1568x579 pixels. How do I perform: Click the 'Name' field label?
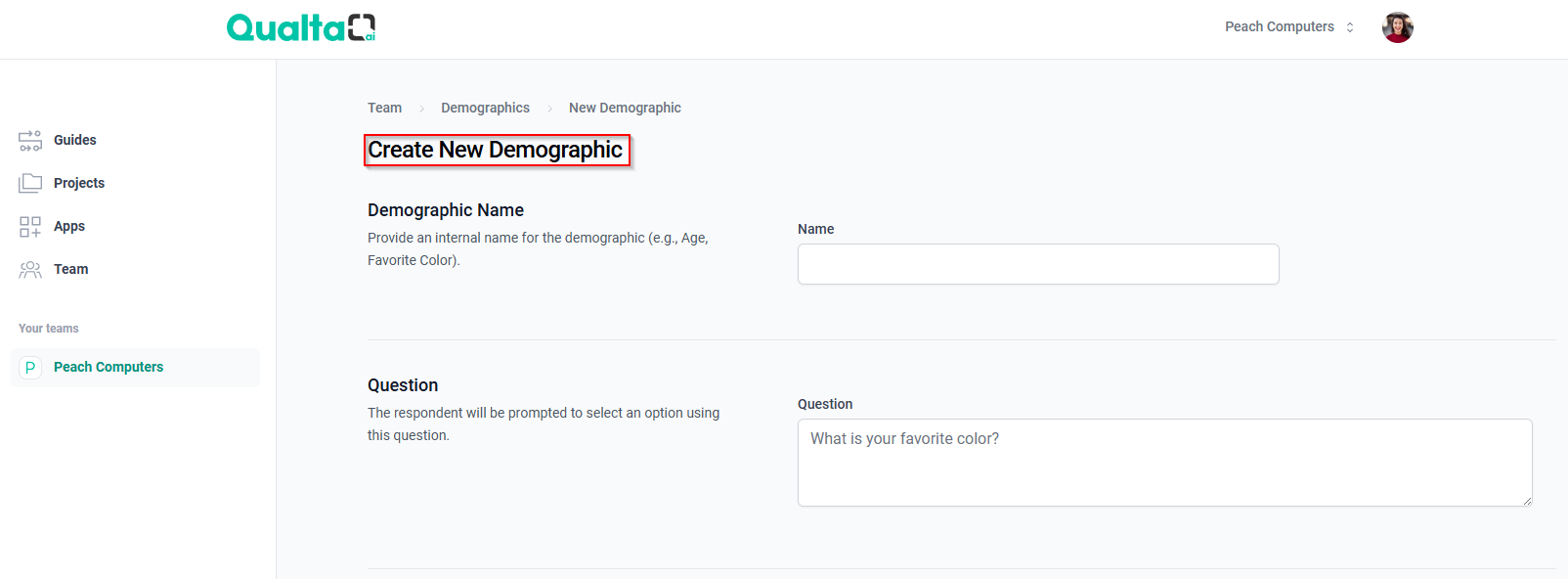[x=815, y=229]
